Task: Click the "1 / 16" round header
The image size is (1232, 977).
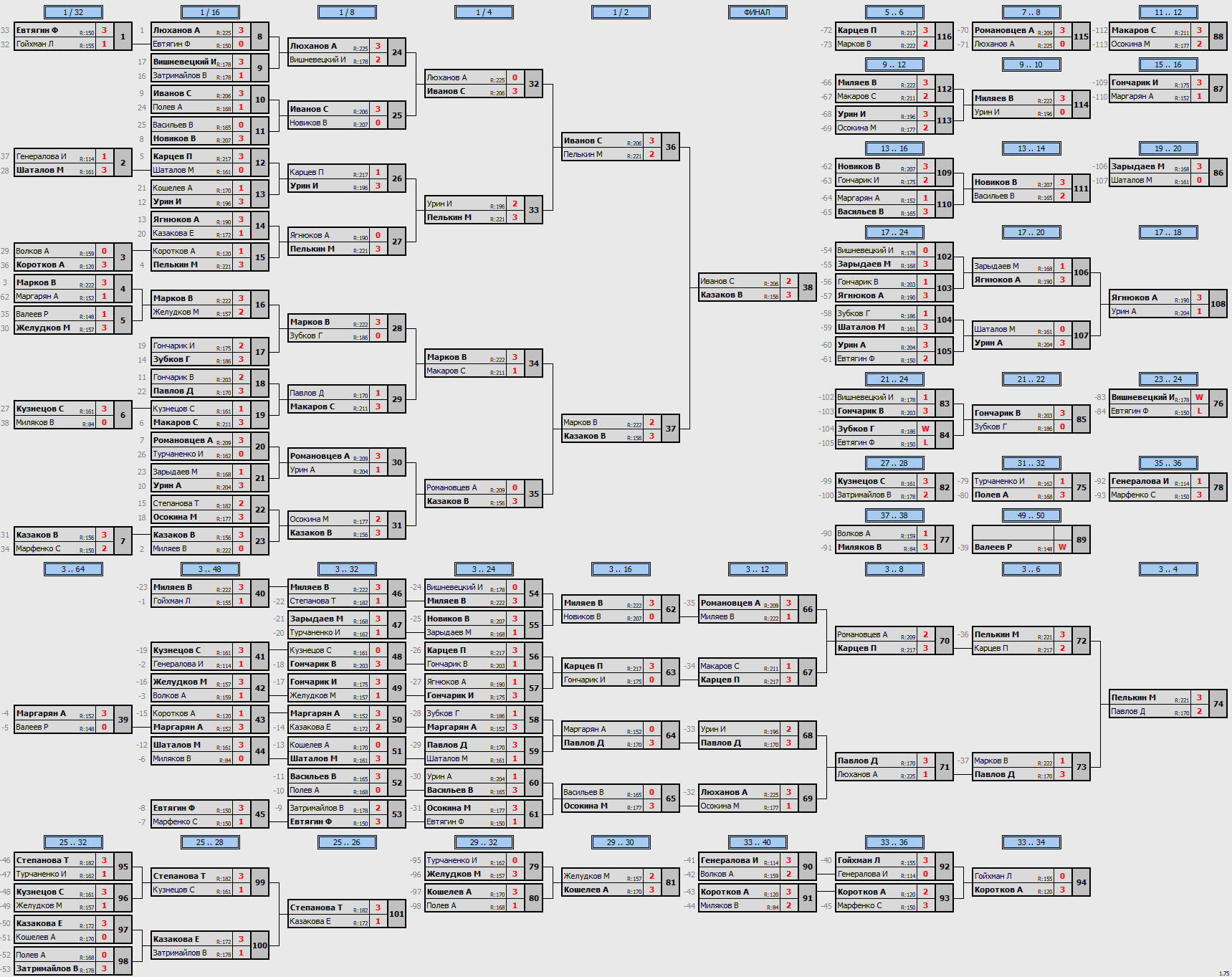Action: pyautogui.click(x=210, y=12)
